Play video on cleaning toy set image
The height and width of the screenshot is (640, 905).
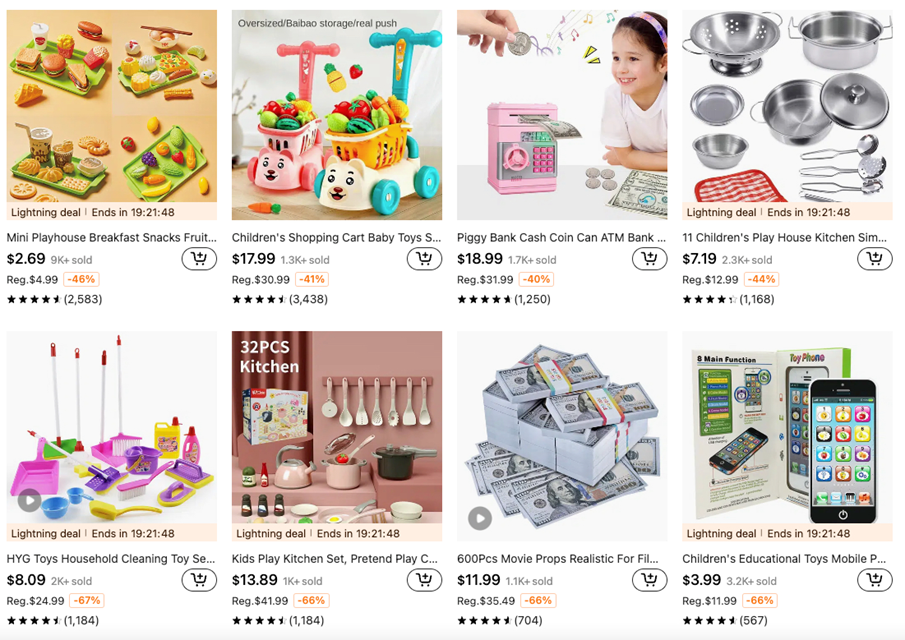[x=29, y=500]
